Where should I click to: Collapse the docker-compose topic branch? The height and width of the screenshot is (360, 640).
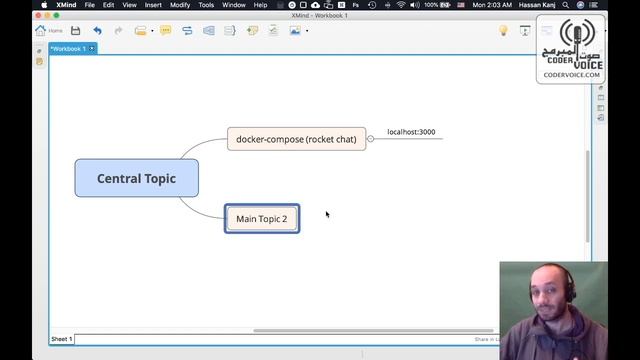coord(371,139)
